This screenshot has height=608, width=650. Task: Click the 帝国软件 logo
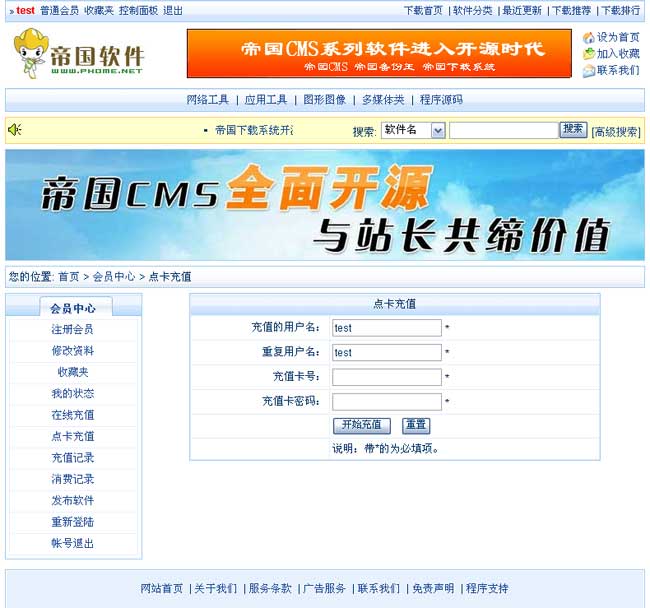[80, 55]
